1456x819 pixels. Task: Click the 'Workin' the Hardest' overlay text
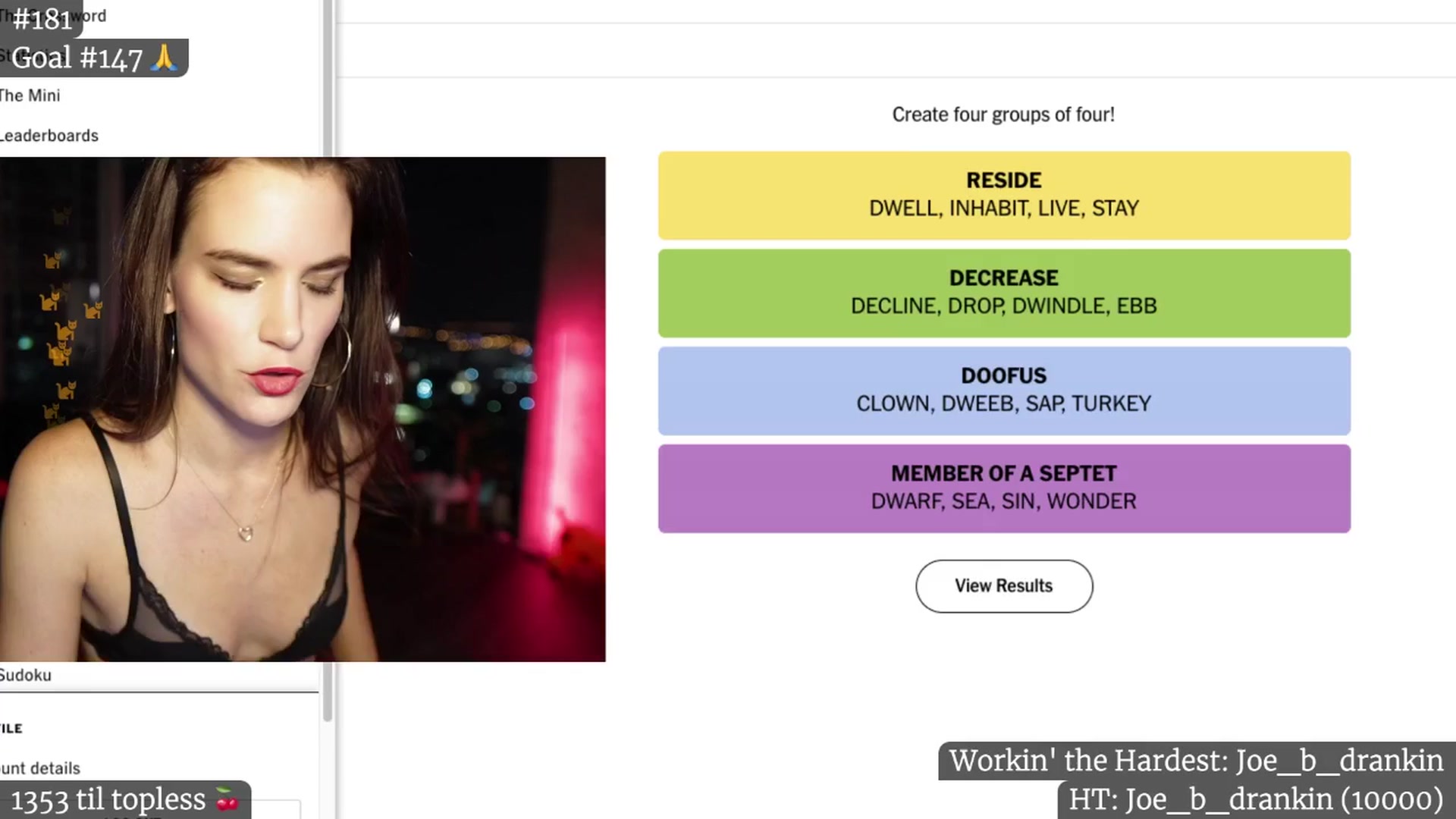click(1197, 761)
